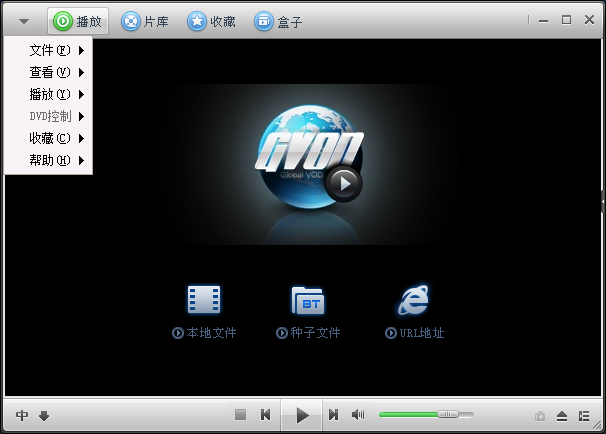Expand the 播放(Y) submenu in the dropdown menu
This screenshot has width=606, height=434.
coord(48,94)
